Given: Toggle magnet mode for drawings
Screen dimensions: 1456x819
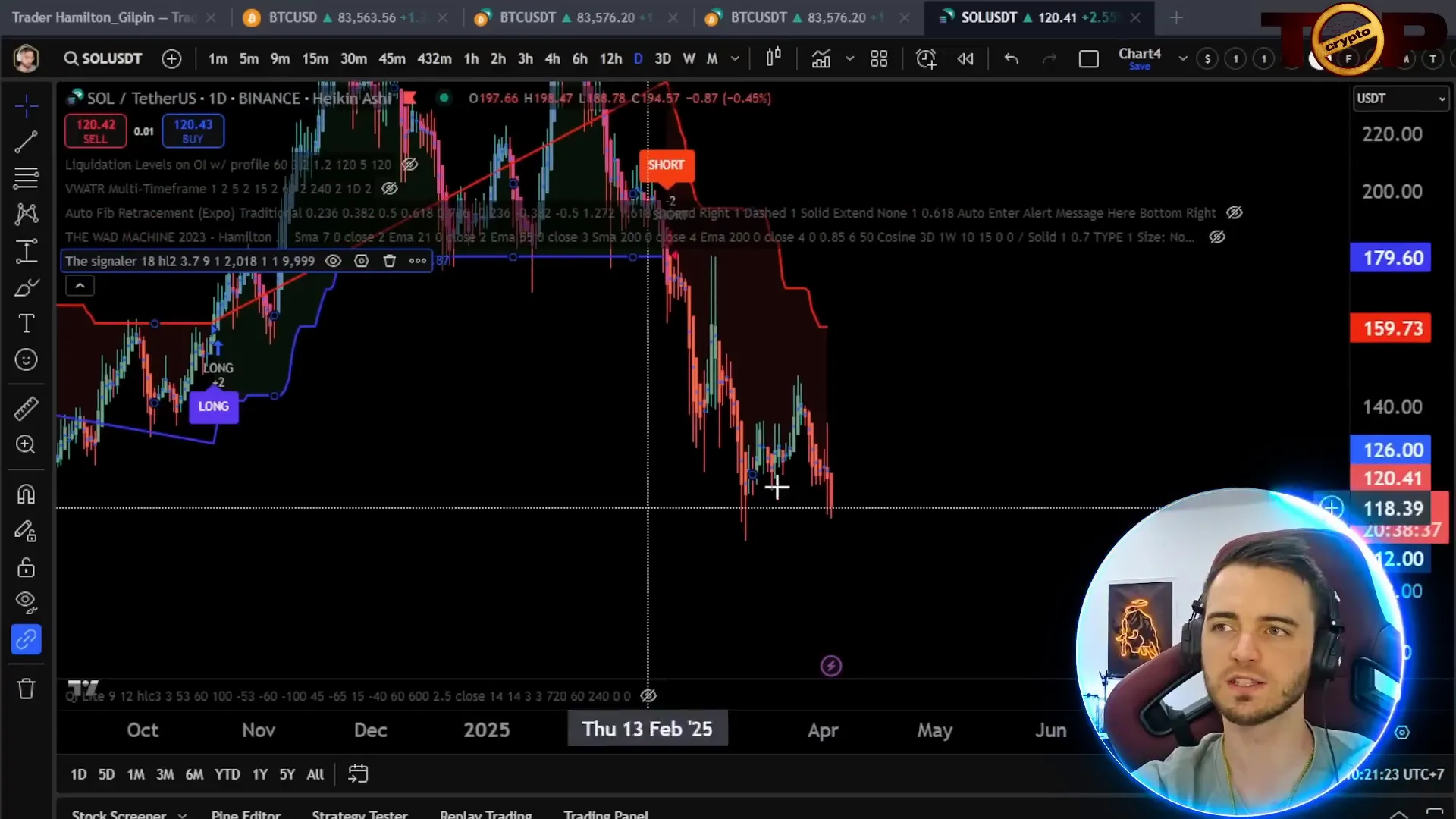Looking at the screenshot, I should tap(26, 494).
